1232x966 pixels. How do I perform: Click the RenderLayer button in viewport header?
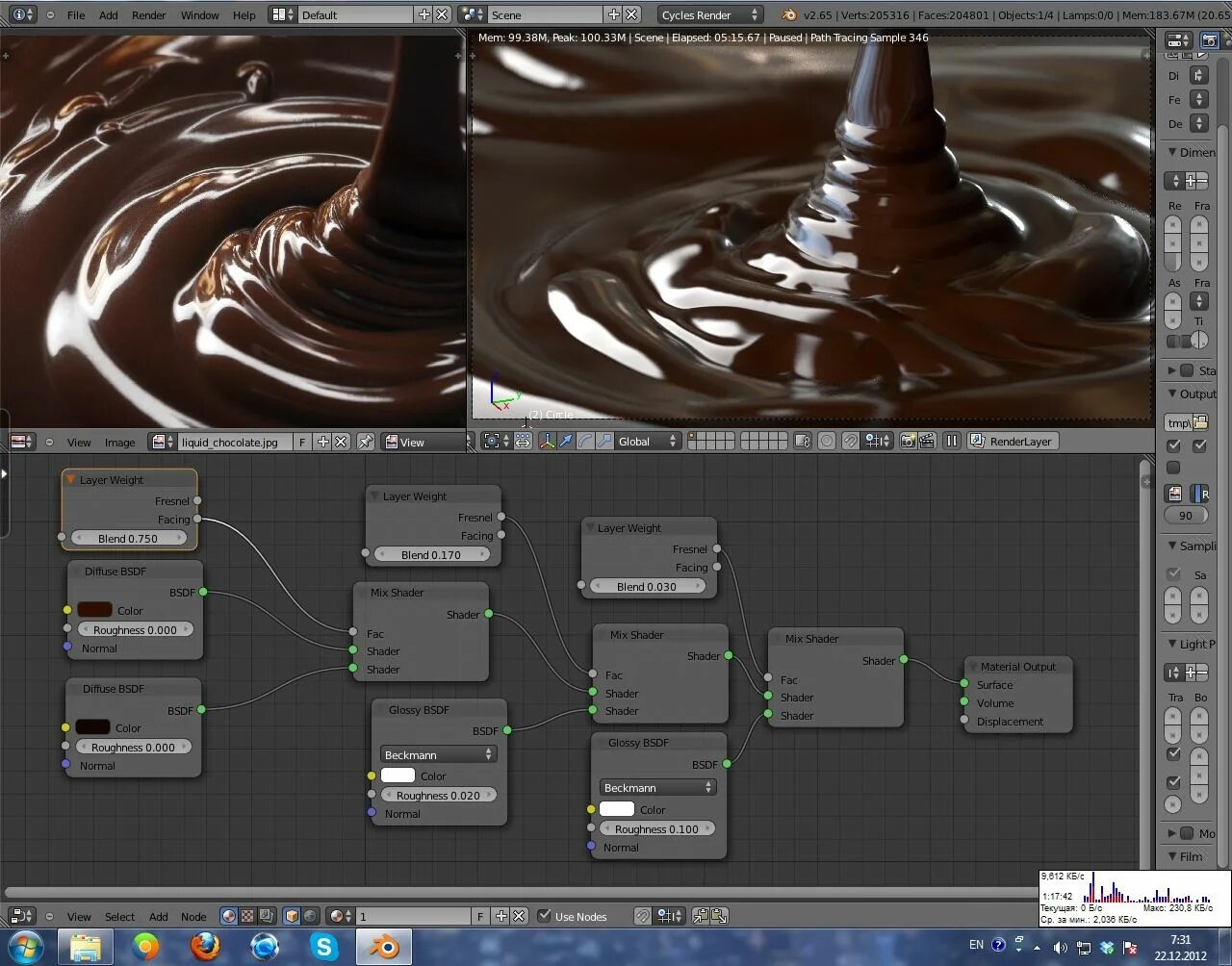(1012, 442)
